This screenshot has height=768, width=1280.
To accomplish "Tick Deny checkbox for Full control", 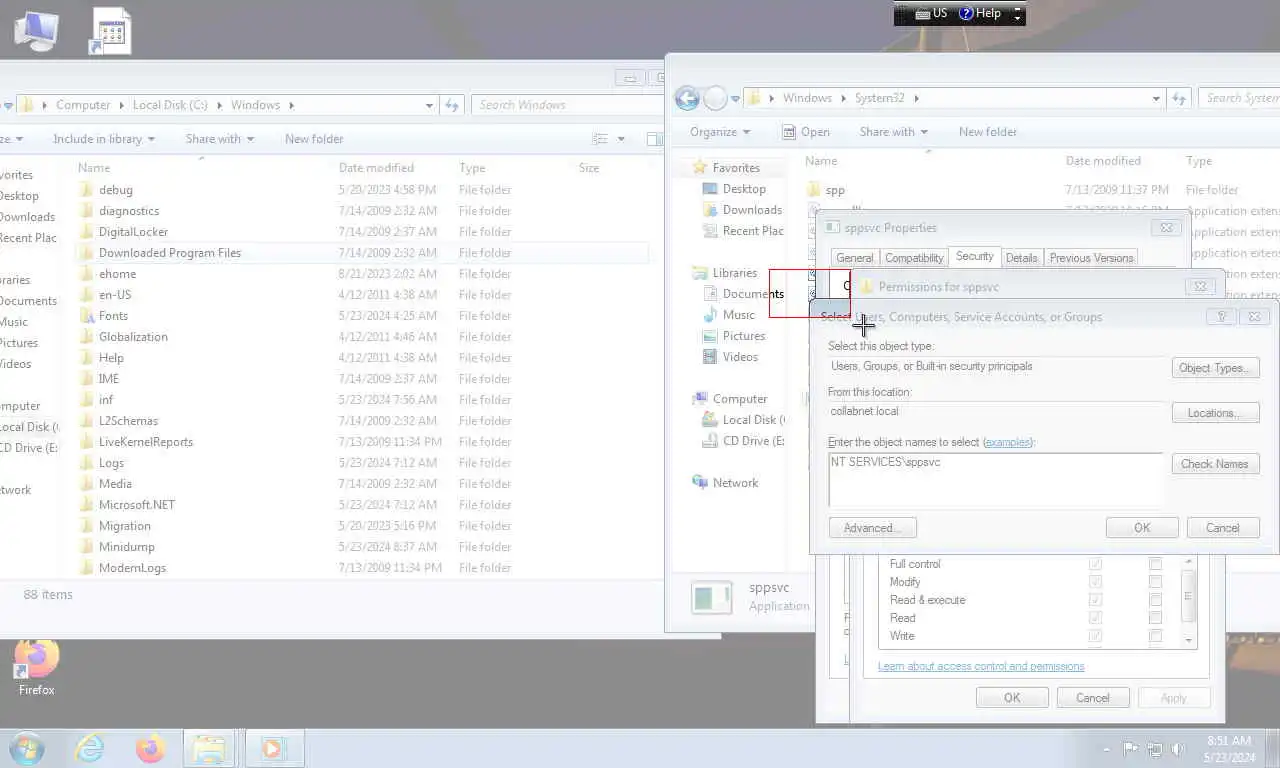I will click(x=1155, y=564).
